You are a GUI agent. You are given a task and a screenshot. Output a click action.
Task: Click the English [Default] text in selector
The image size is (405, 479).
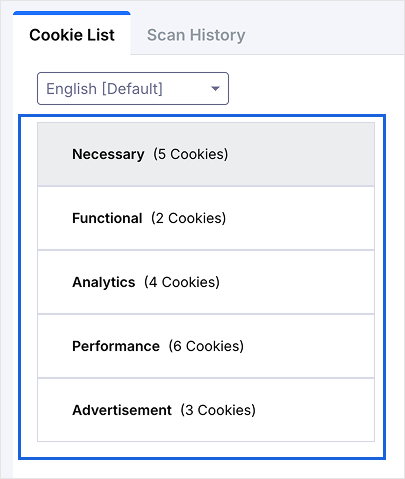(104, 89)
